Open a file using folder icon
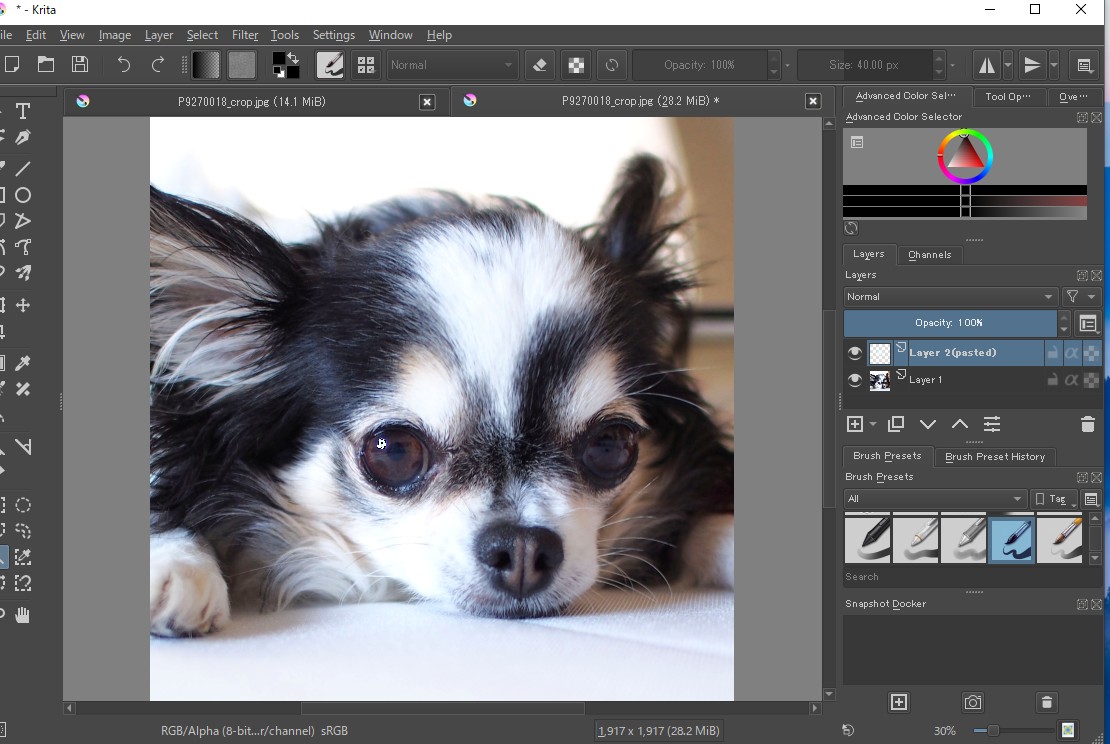 46,64
